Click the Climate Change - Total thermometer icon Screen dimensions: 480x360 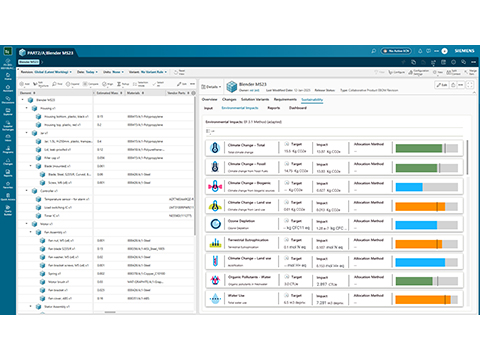[x=215, y=148]
